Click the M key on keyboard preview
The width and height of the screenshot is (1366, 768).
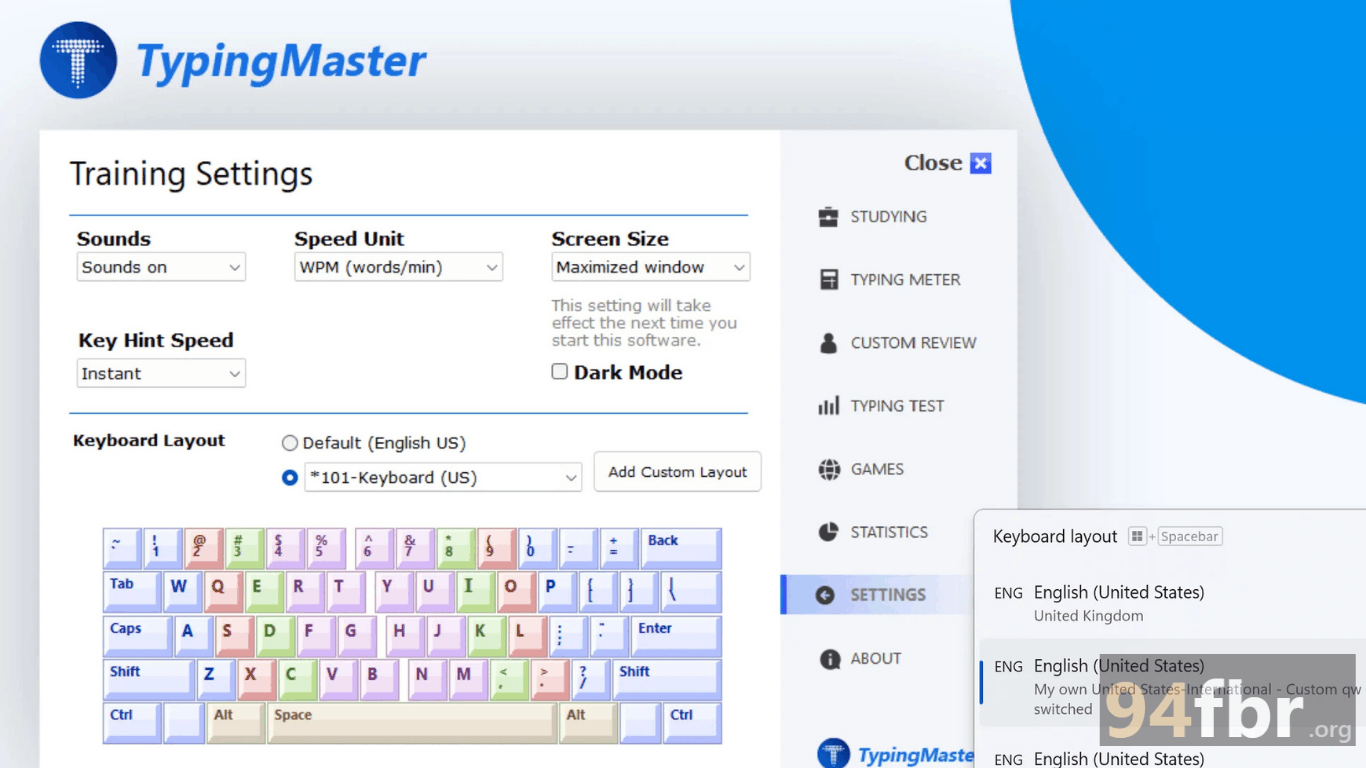coord(468,679)
